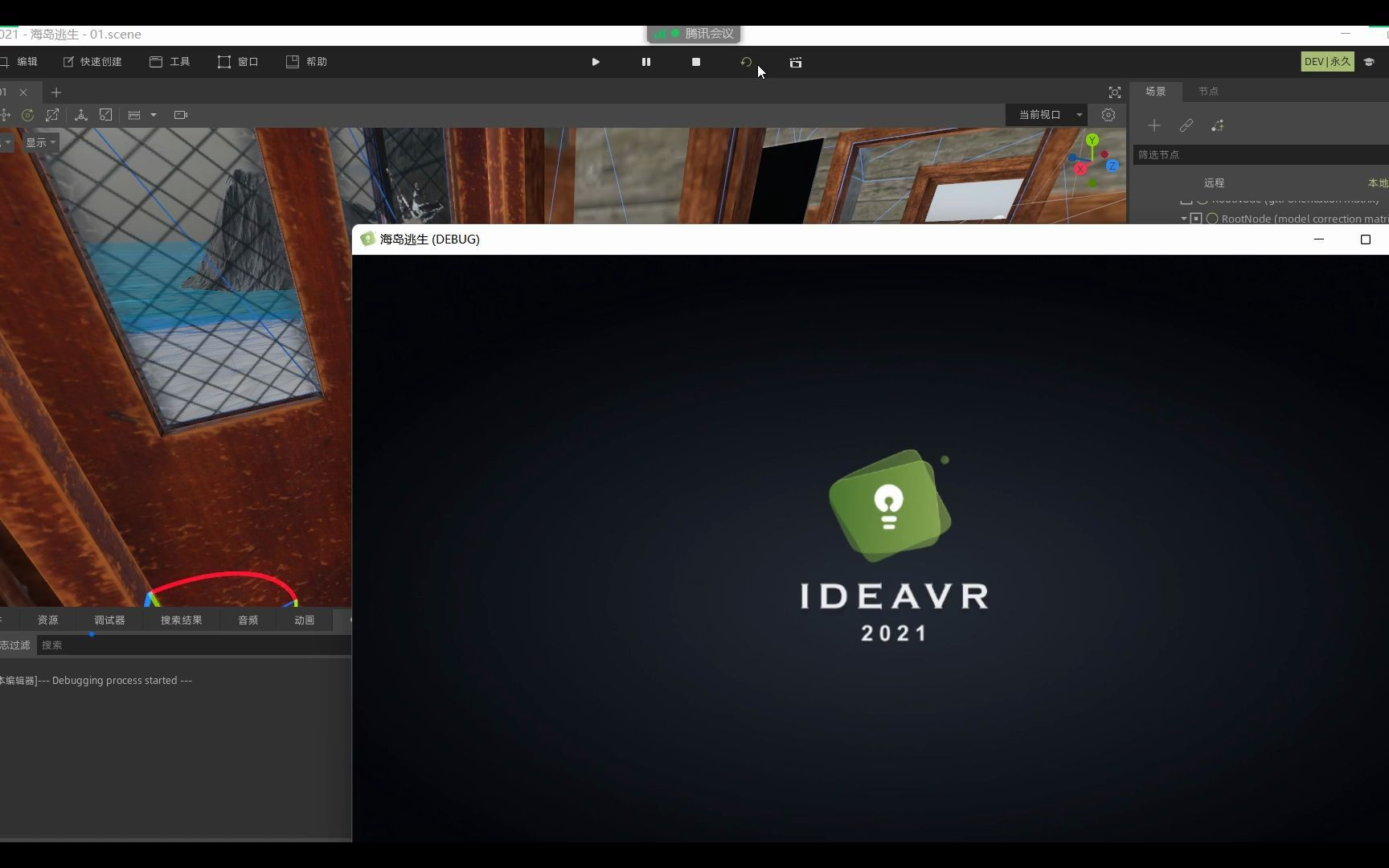Image resolution: width=1389 pixels, height=868 pixels.
Task: Focus the log 搜索 input field
Action: (x=194, y=645)
